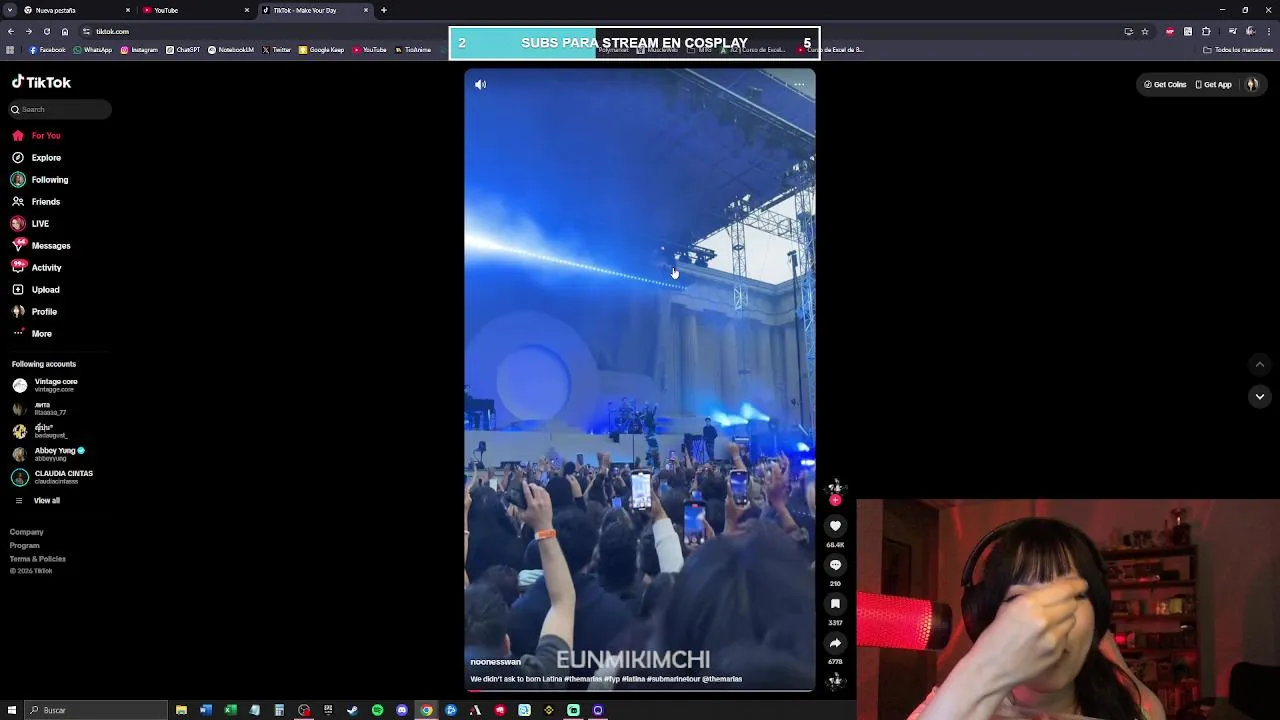Open the NotebookLM bookmark

click(231, 50)
